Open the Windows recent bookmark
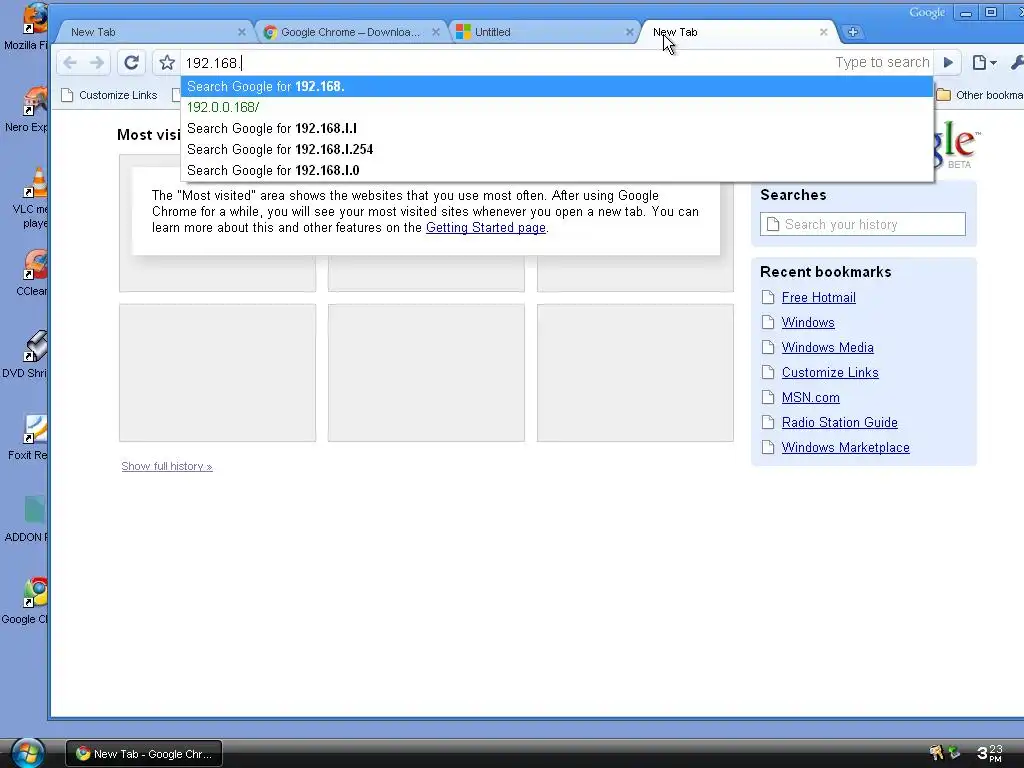 pos(808,322)
